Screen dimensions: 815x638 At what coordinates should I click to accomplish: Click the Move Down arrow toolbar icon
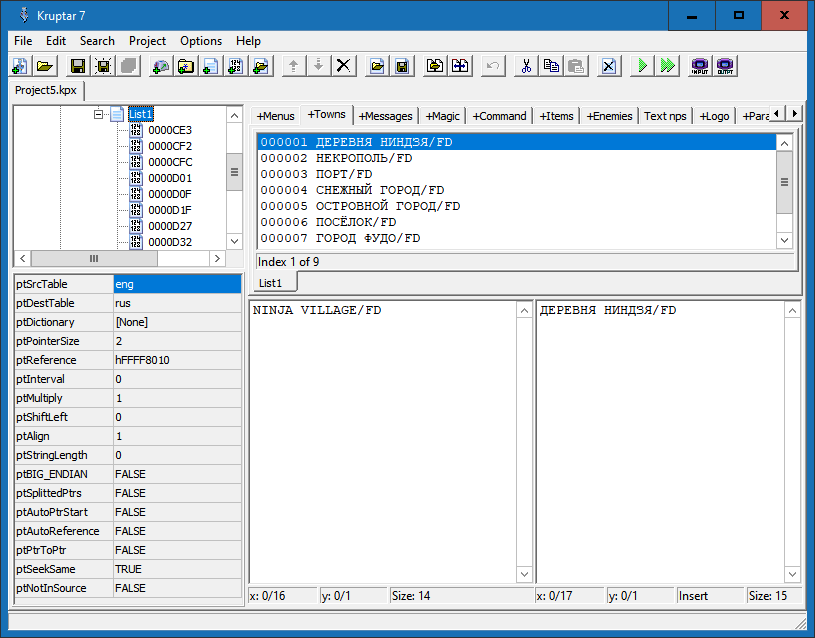coord(319,66)
